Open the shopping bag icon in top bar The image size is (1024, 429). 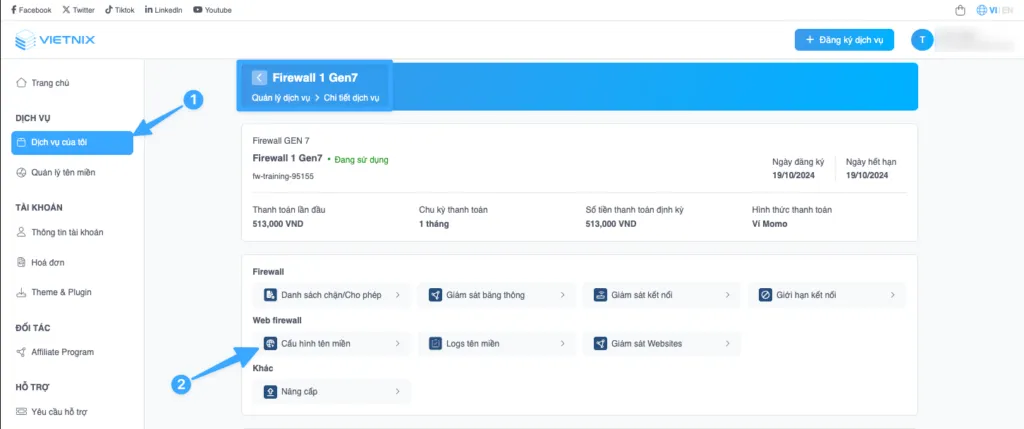(x=961, y=10)
